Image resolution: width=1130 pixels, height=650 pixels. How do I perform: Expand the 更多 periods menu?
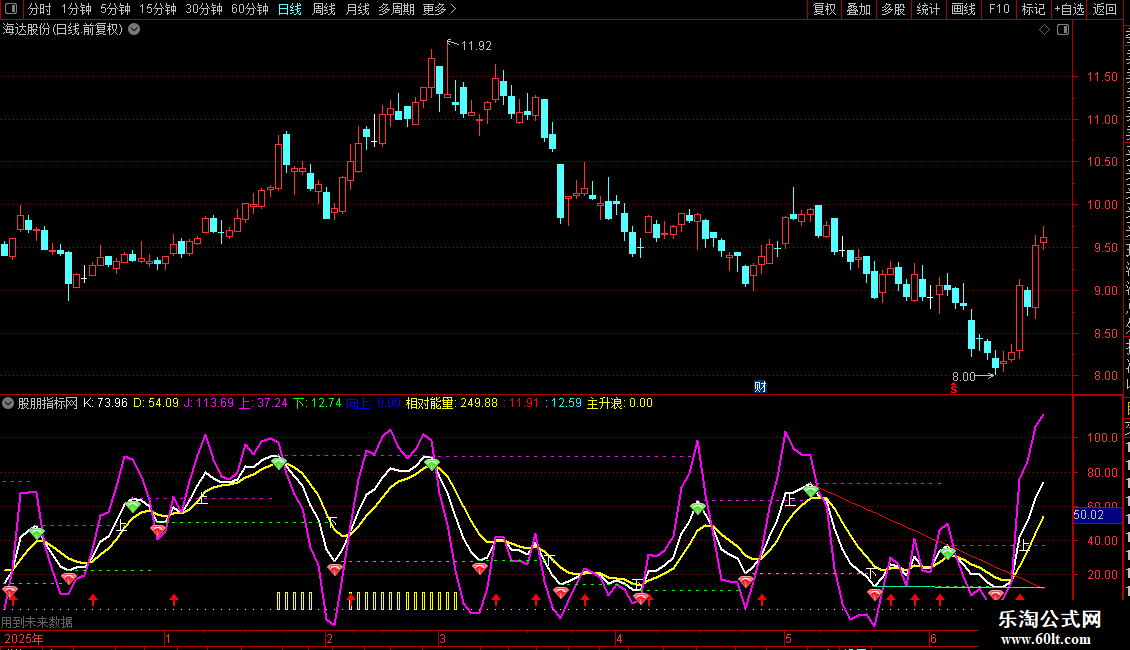point(440,9)
